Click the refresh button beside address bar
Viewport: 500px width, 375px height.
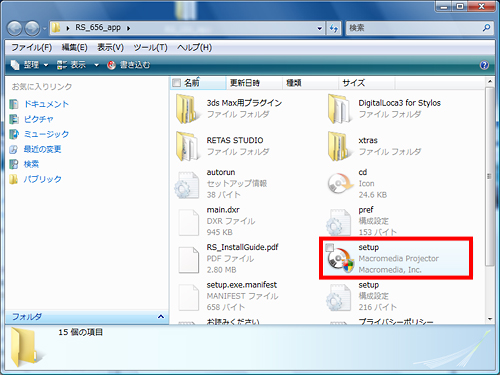coord(334,28)
